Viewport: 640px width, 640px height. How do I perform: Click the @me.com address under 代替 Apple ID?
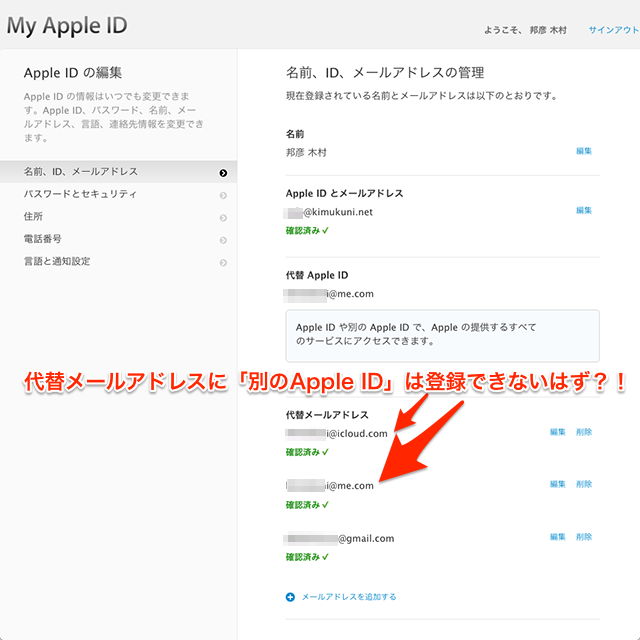[329, 294]
